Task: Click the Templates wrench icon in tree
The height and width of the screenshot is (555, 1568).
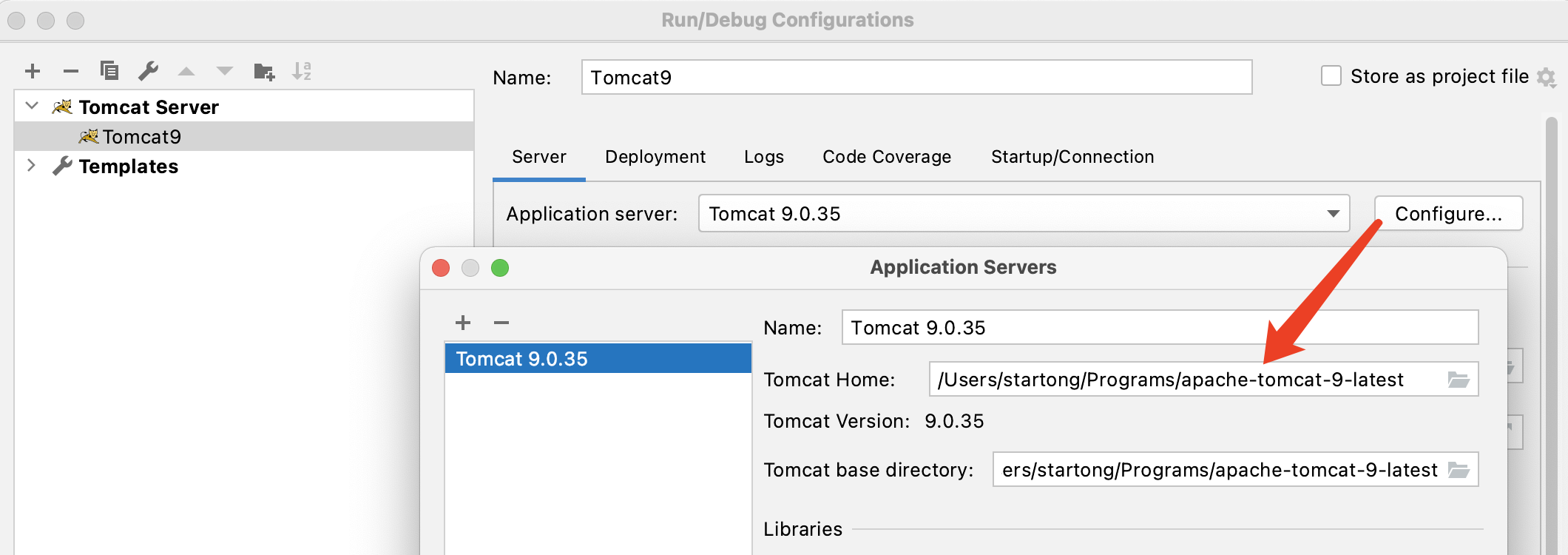Action: [x=62, y=166]
